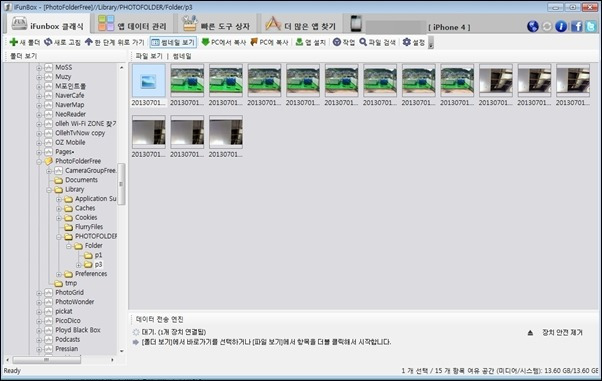Click Copy to PC toolbar button
Viewport: 602px width, 381px height.
click(269, 42)
